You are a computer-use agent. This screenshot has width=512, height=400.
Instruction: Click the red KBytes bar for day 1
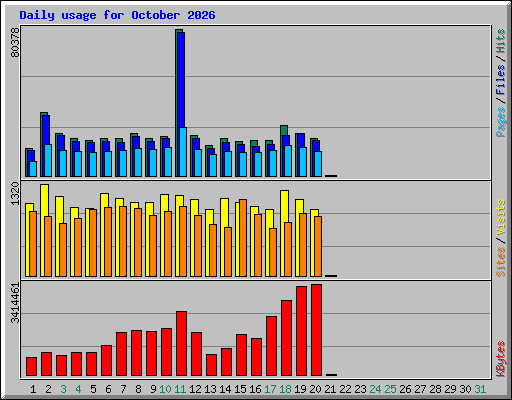(31, 367)
